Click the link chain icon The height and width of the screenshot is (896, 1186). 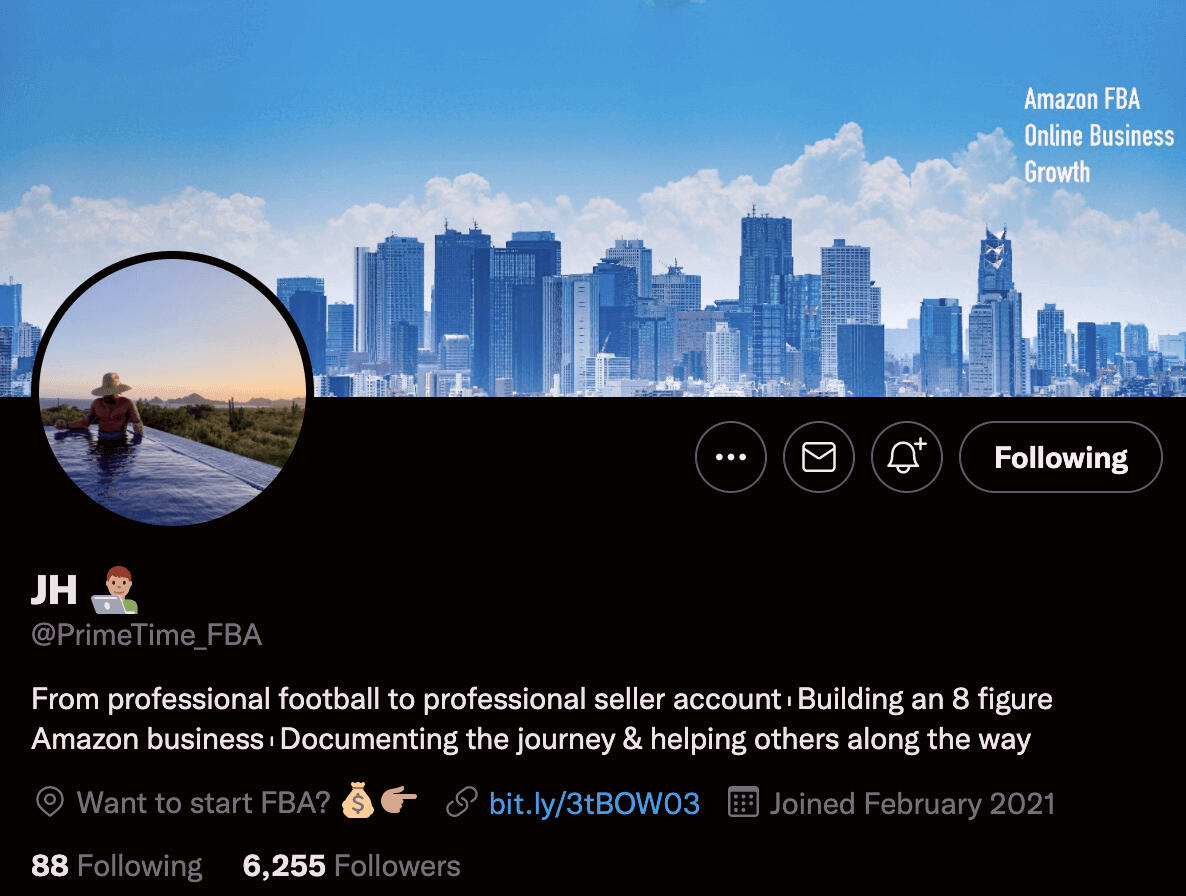461,802
